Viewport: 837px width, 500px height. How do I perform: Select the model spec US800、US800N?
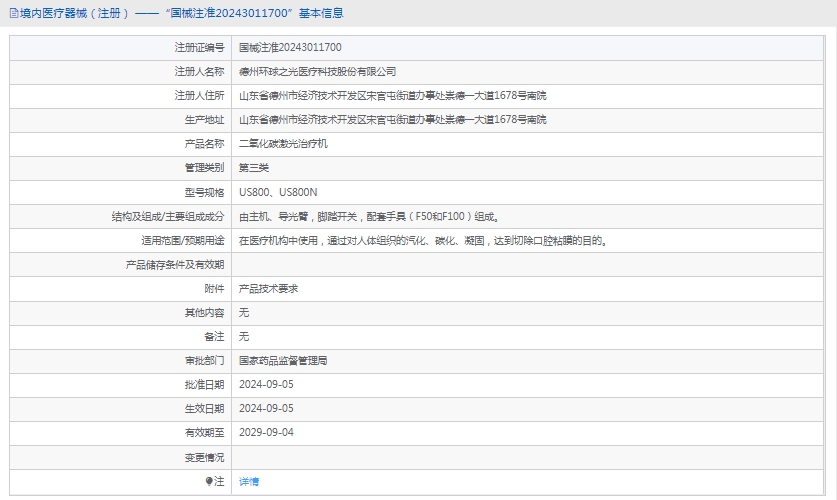tap(278, 191)
